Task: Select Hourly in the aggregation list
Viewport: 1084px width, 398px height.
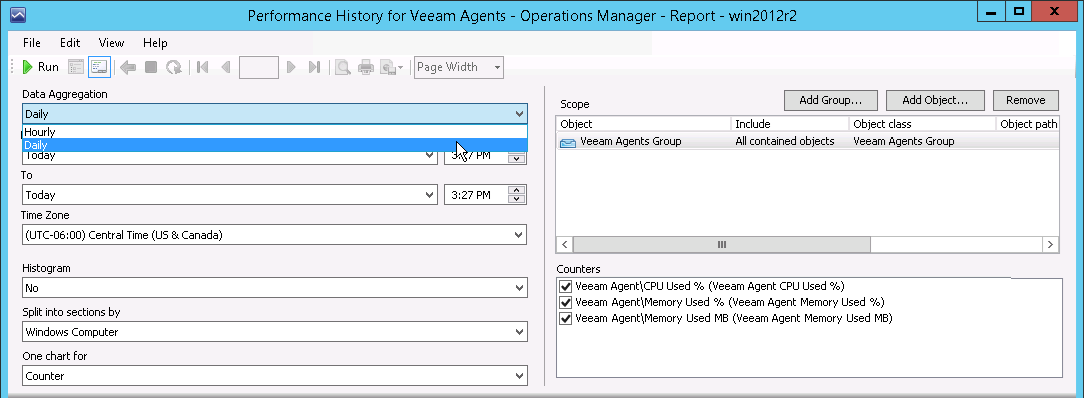Action: coord(274,132)
